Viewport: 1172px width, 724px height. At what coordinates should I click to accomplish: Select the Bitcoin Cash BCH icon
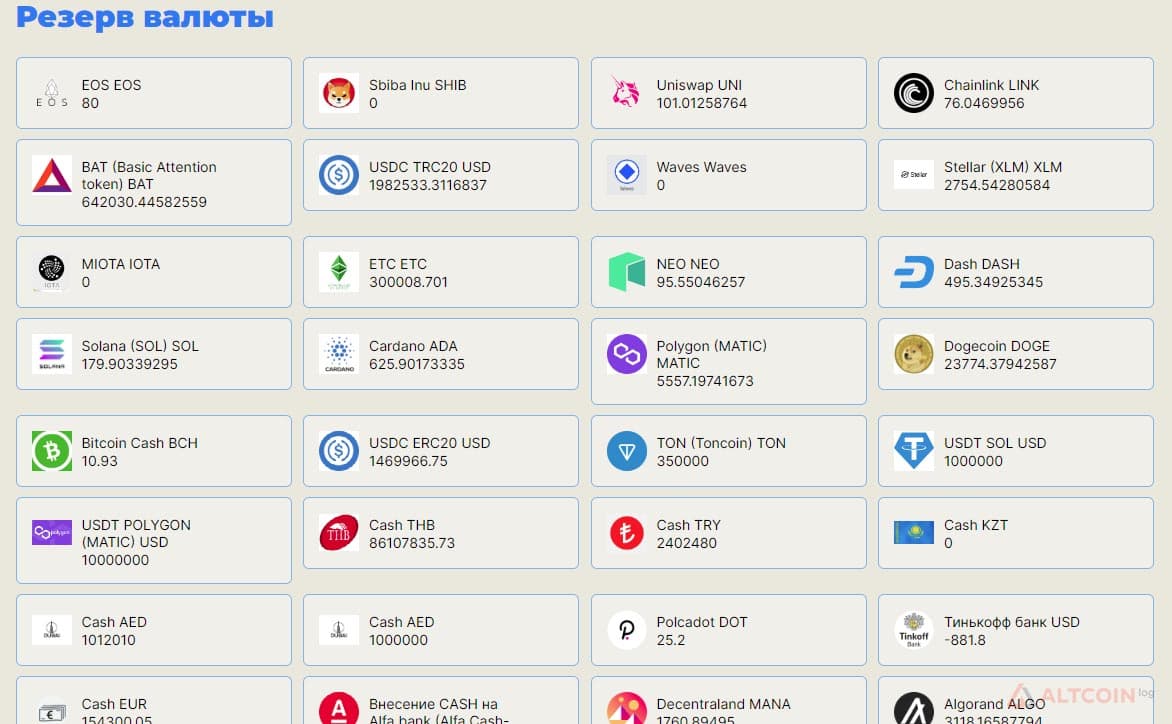pyautogui.click(x=52, y=451)
